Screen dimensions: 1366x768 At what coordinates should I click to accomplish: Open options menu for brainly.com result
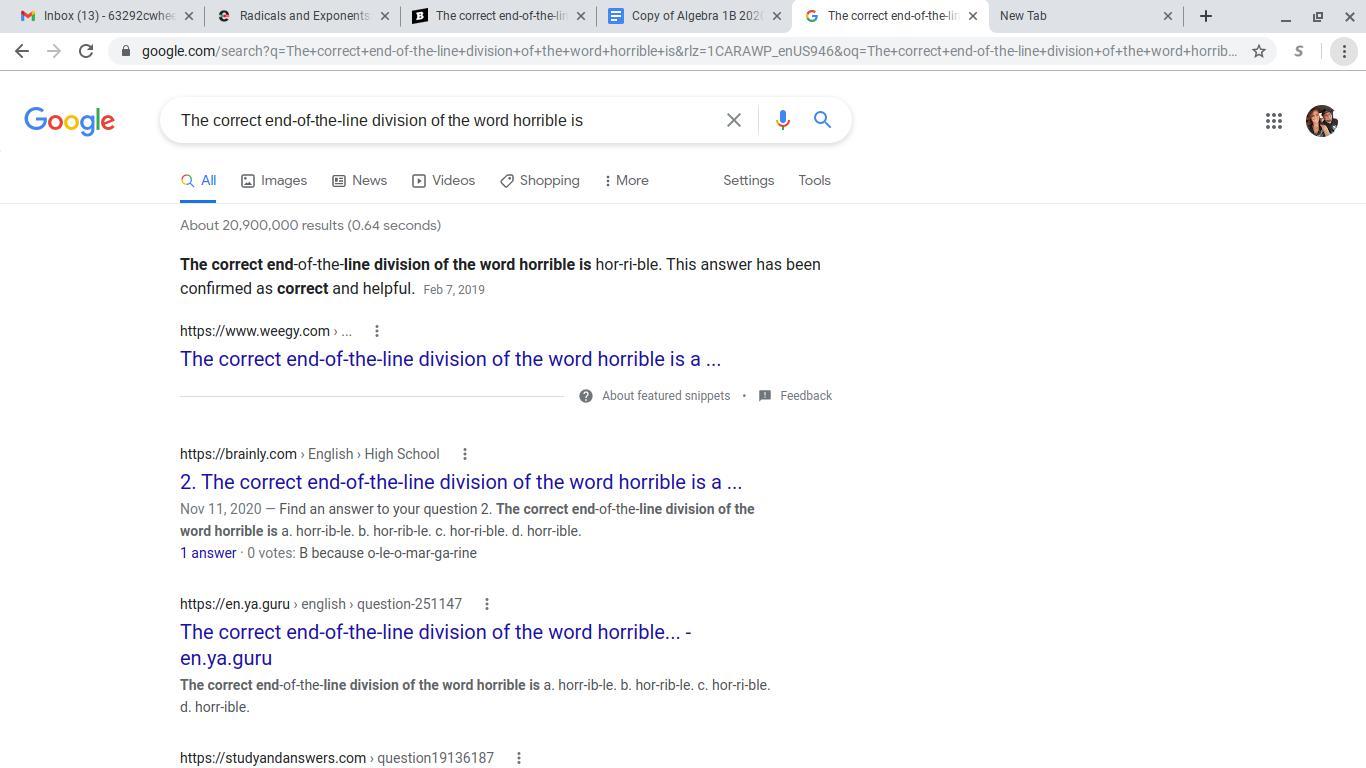click(465, 454)
